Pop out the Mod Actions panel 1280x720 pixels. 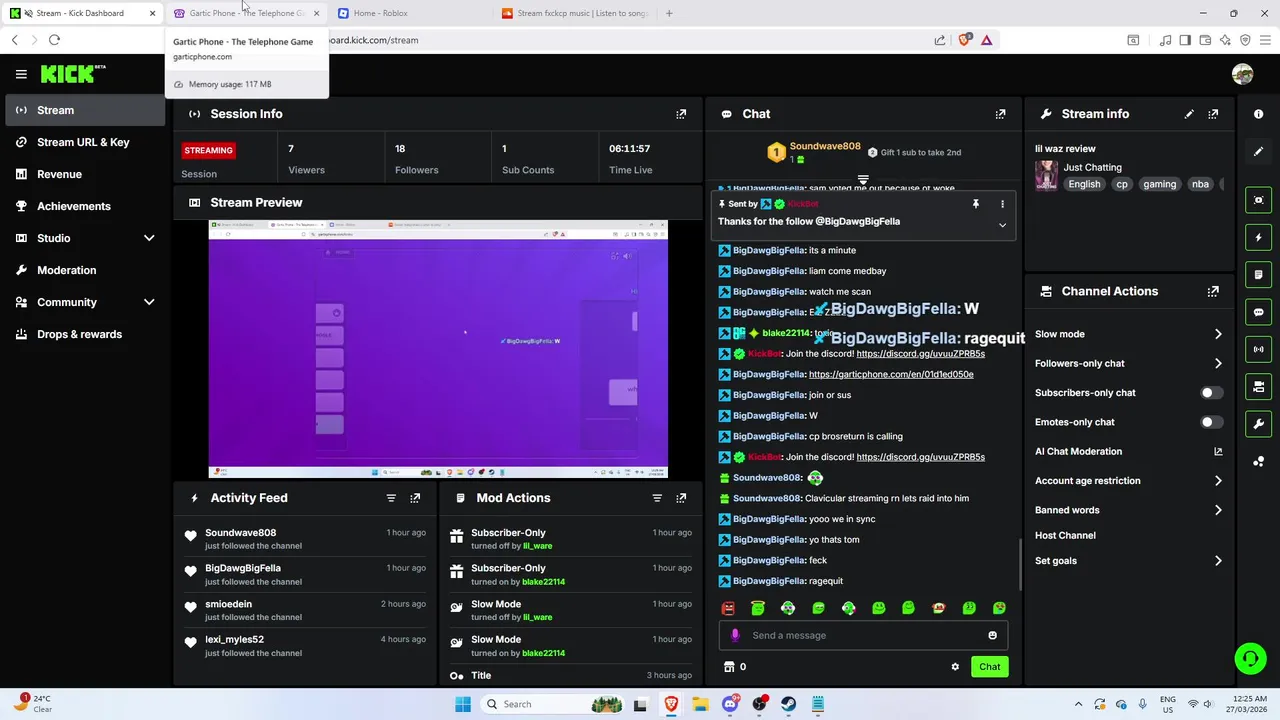pyautogui.click(x=681, y=498)
